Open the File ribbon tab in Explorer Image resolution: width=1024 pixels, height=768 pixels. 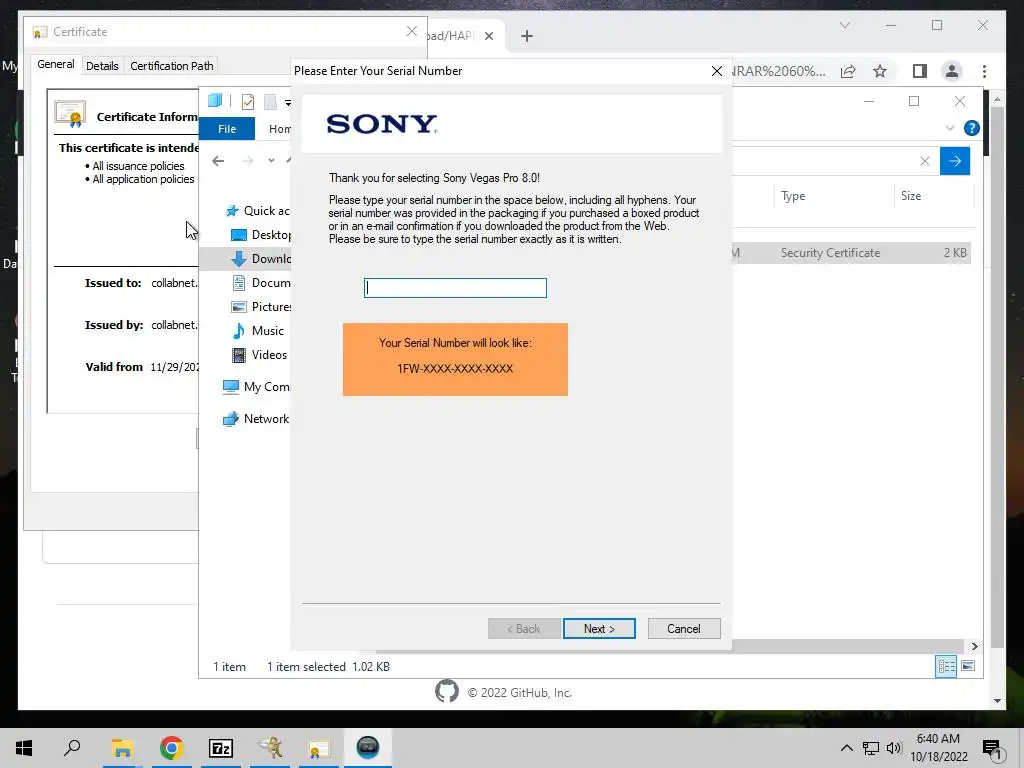pos(227,129)
